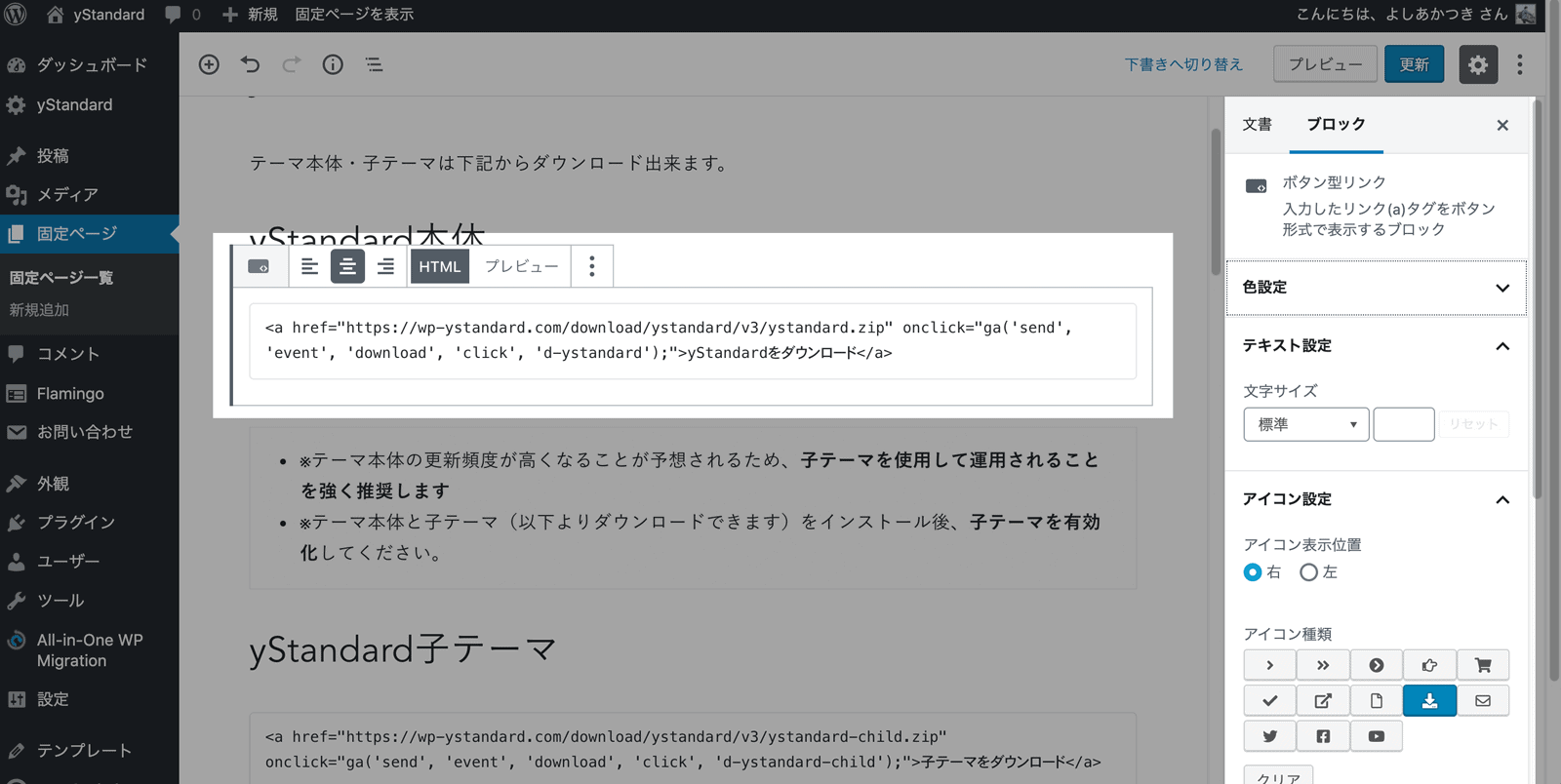Image resolution: width=1561 pixels, height=784 pixels.
Task: Choose the single chevron right icon
Action: (x=1269, y=665)
